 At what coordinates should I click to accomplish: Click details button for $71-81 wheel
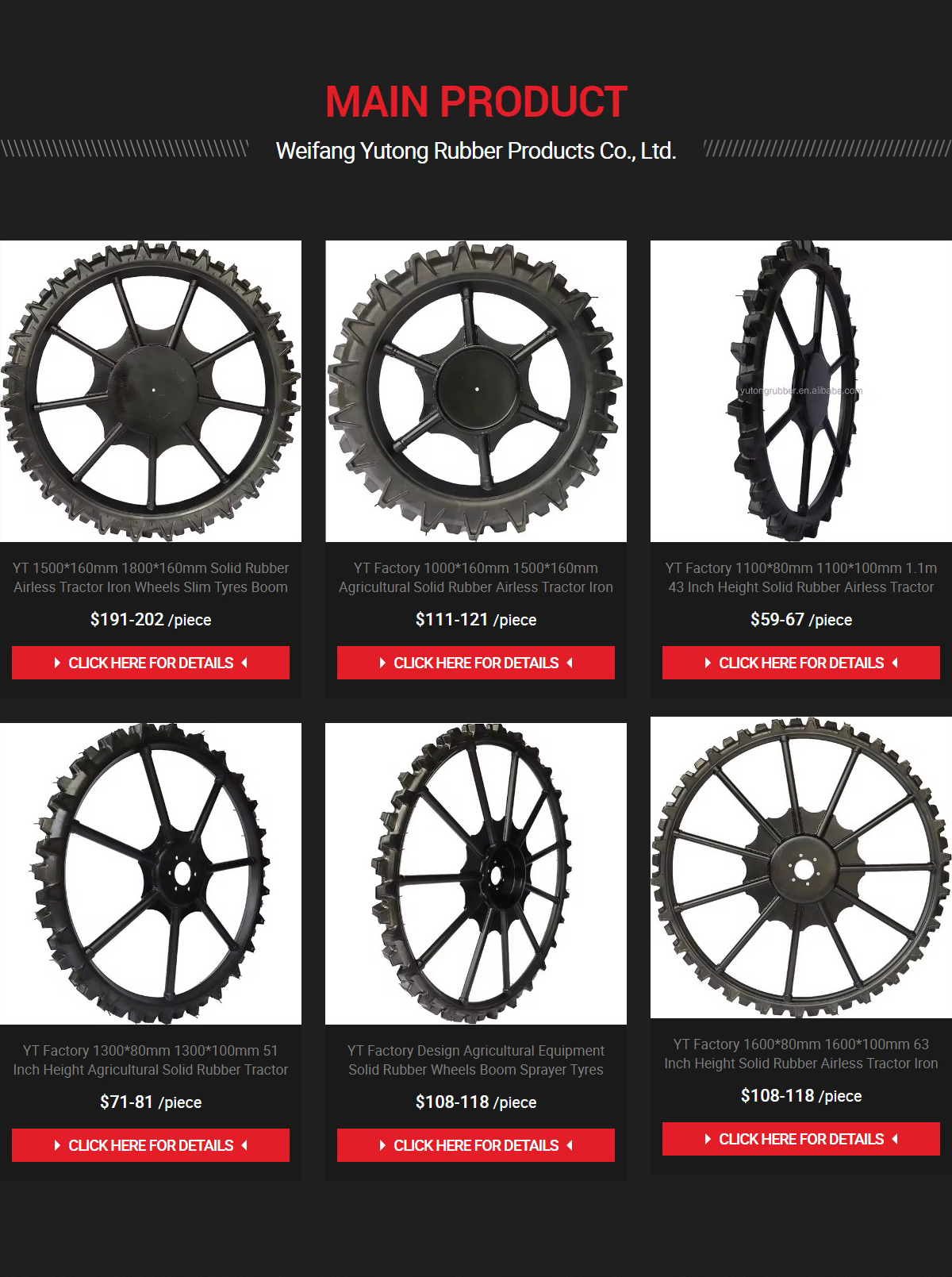151,1145
